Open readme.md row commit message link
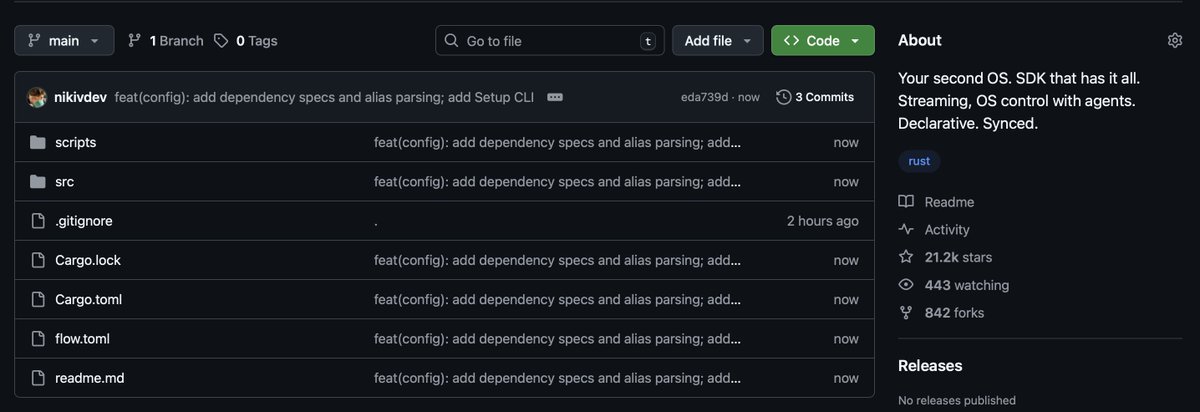1200x412 pixels. pos(558,378)
